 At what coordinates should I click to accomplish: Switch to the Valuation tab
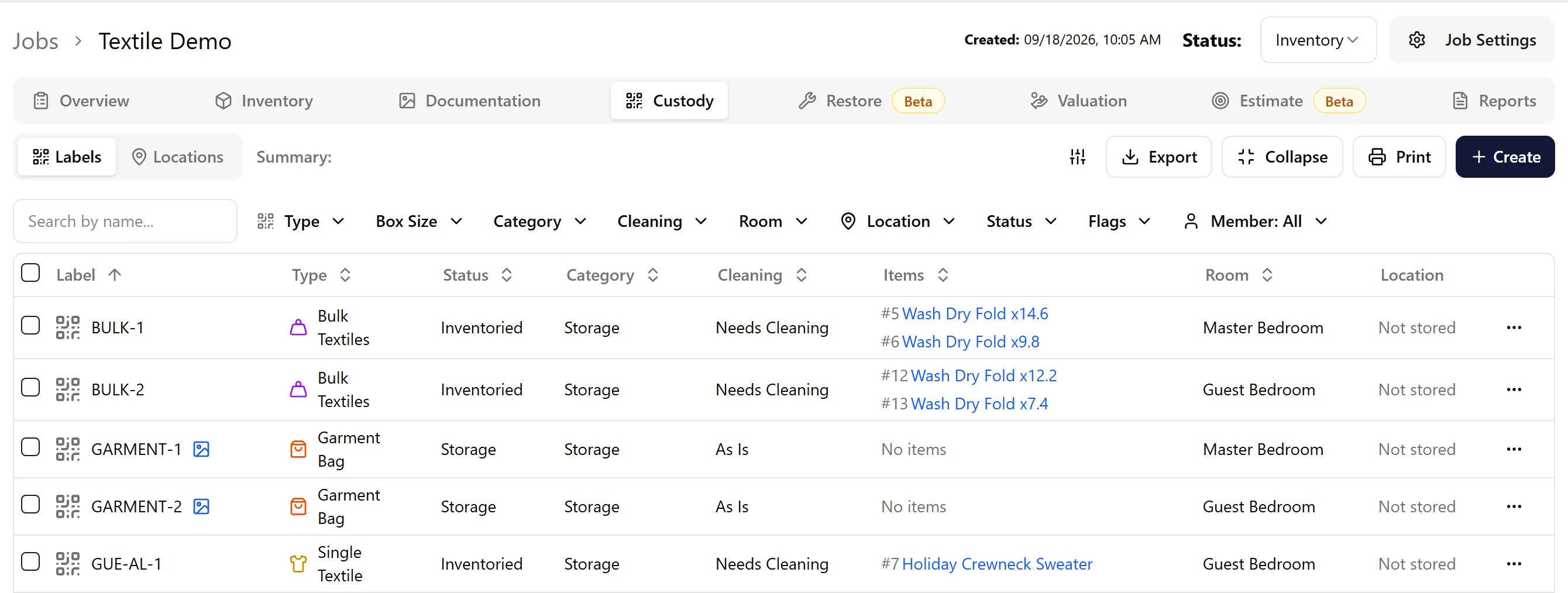pyautogui.click(x=1078, y=101)
